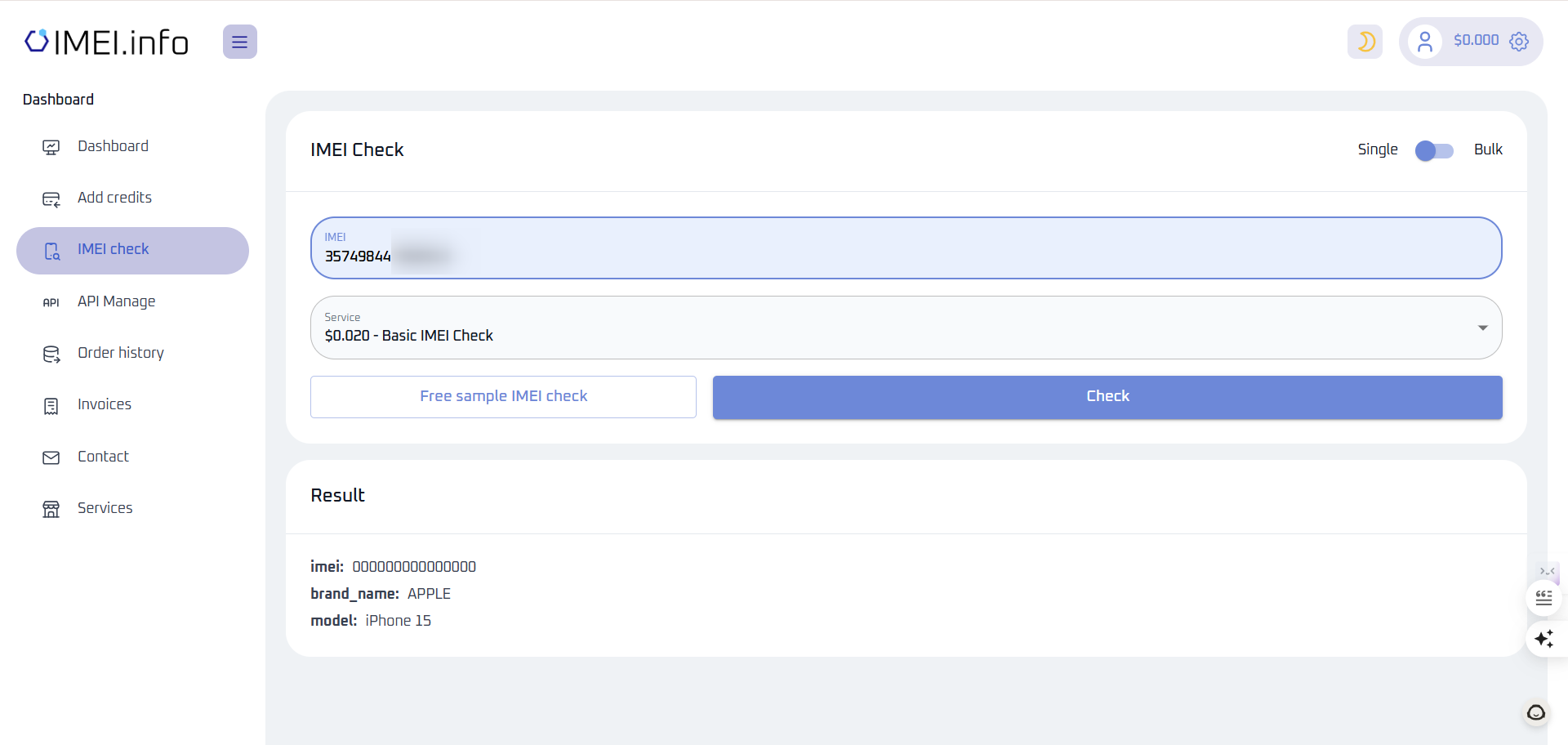Open the AI sparkle assistant widget
1568x745 pixels.
pyautogui.click(x=1543, y=638)
